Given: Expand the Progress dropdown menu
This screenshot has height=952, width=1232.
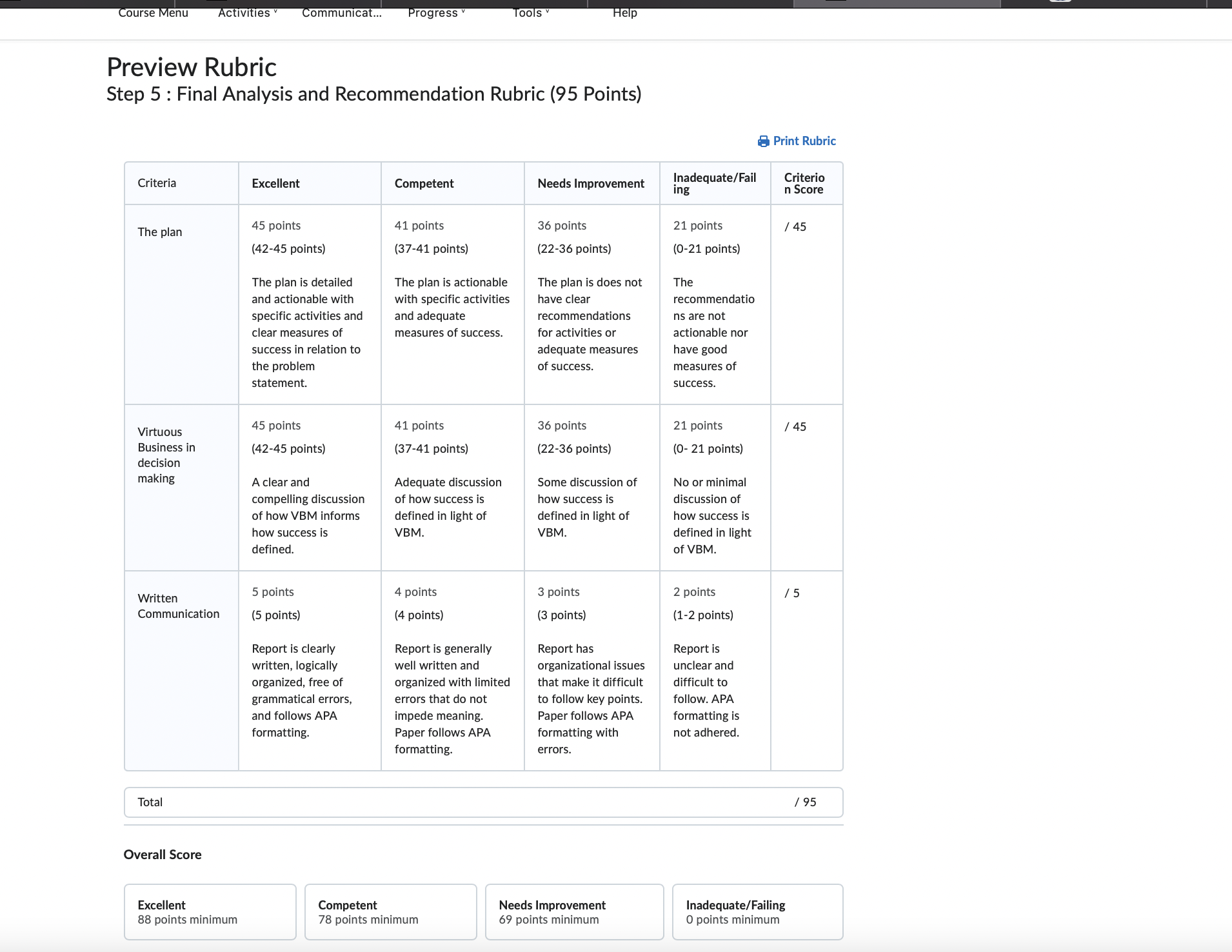Looking at the screenshot, I should [437, 13].
